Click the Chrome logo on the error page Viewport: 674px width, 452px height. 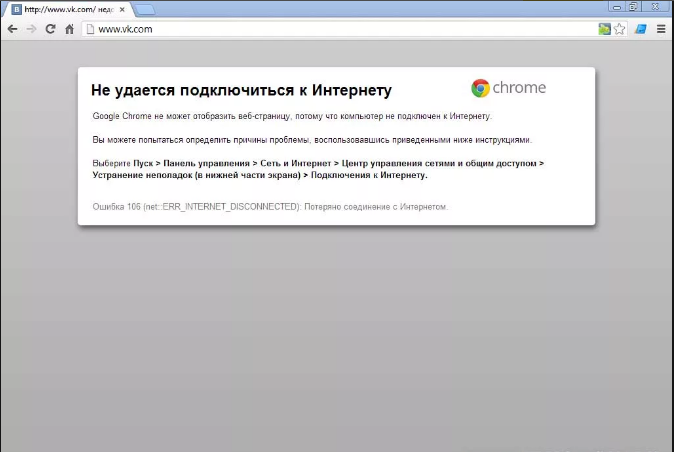tap(509, 88)
